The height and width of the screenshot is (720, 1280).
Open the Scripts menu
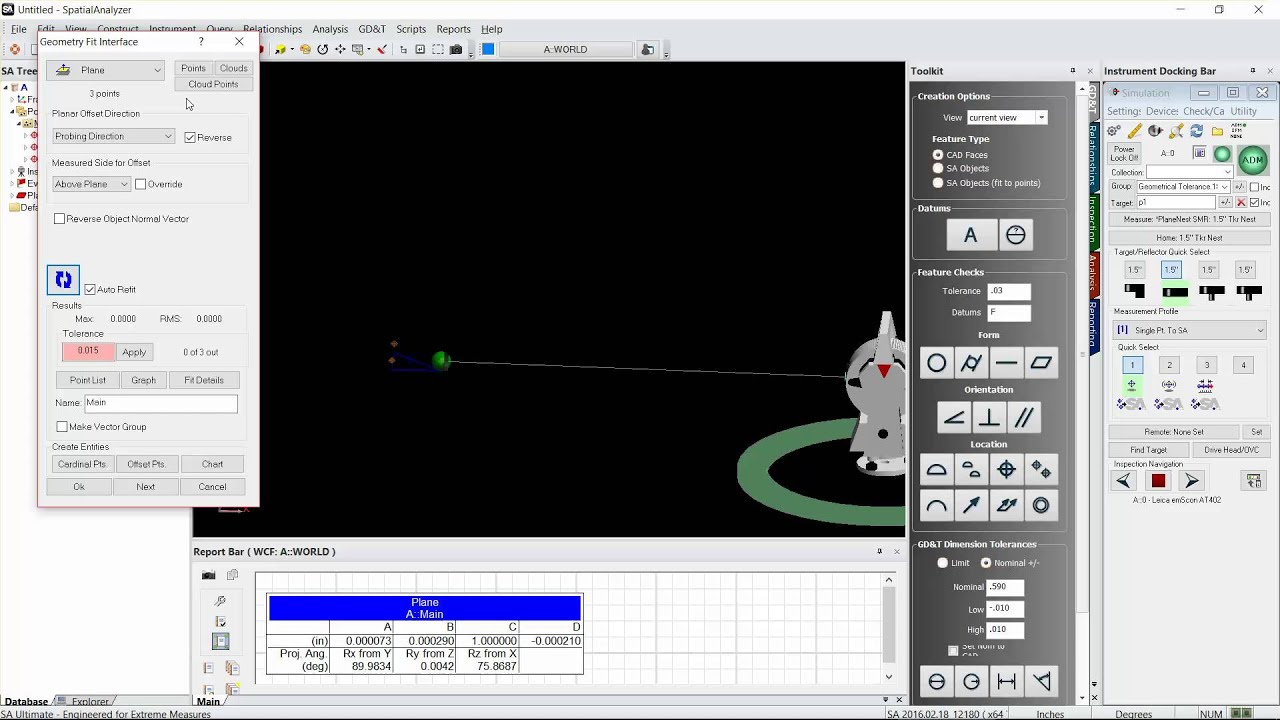[x=411, y=29]
